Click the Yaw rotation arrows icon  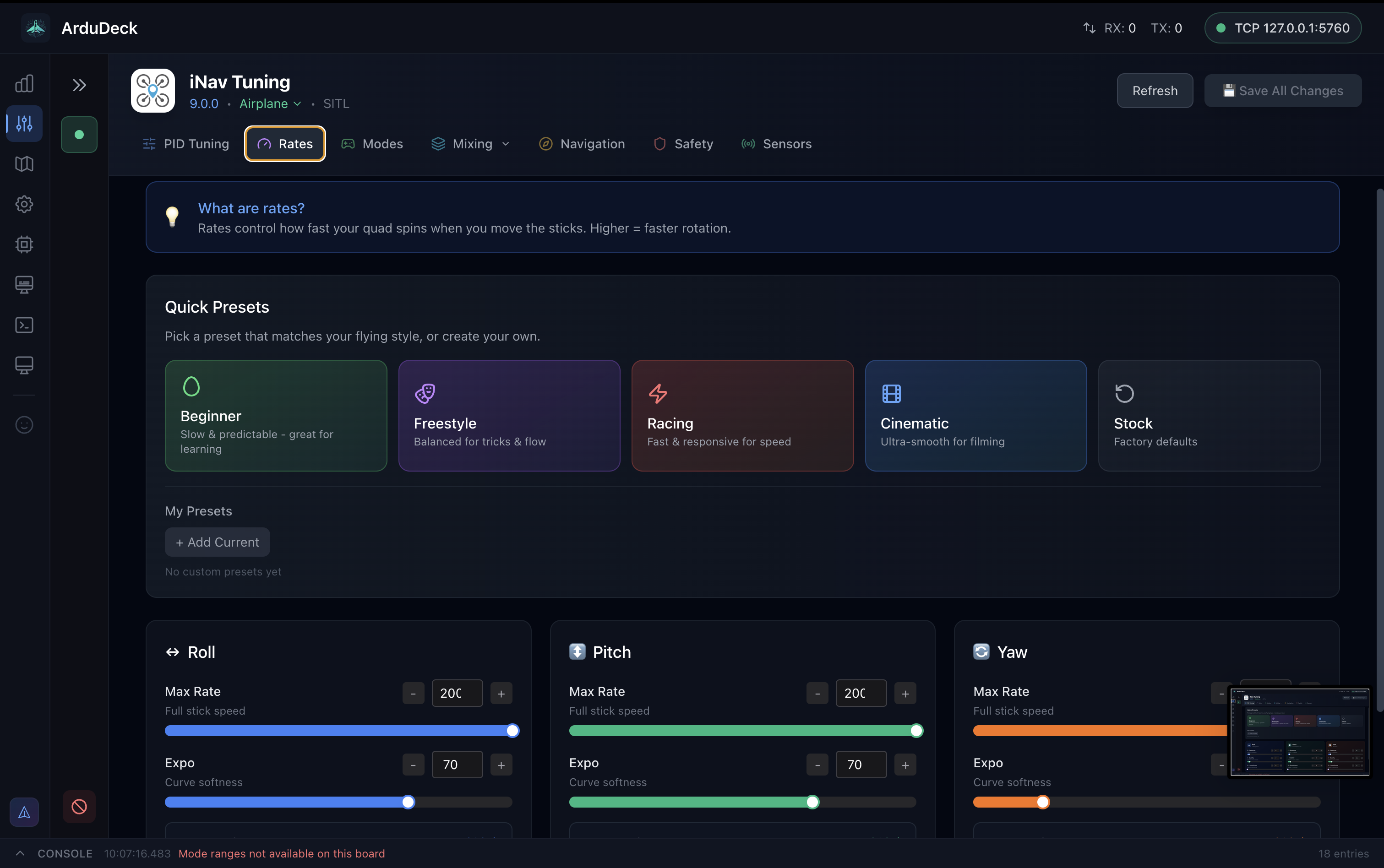(981, 651)
